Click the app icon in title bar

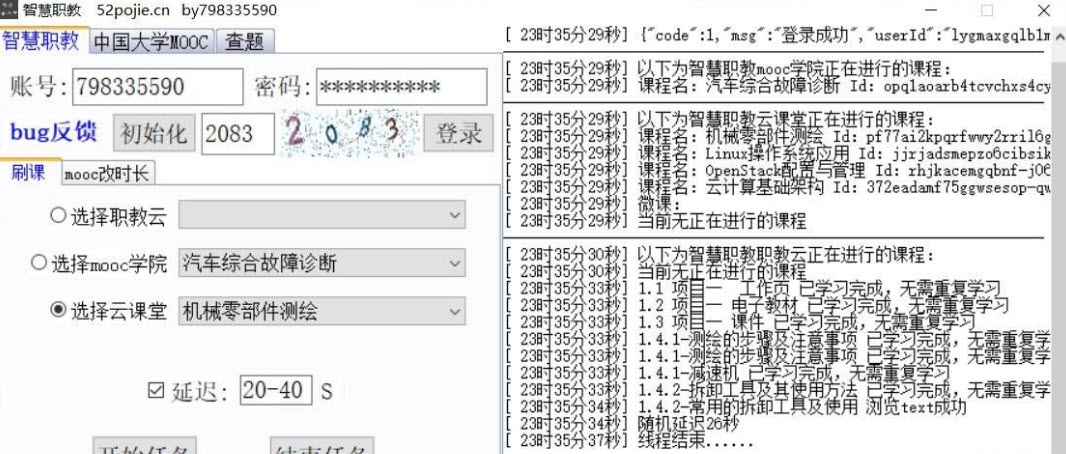pyautogui.click(x=8, y=10)
